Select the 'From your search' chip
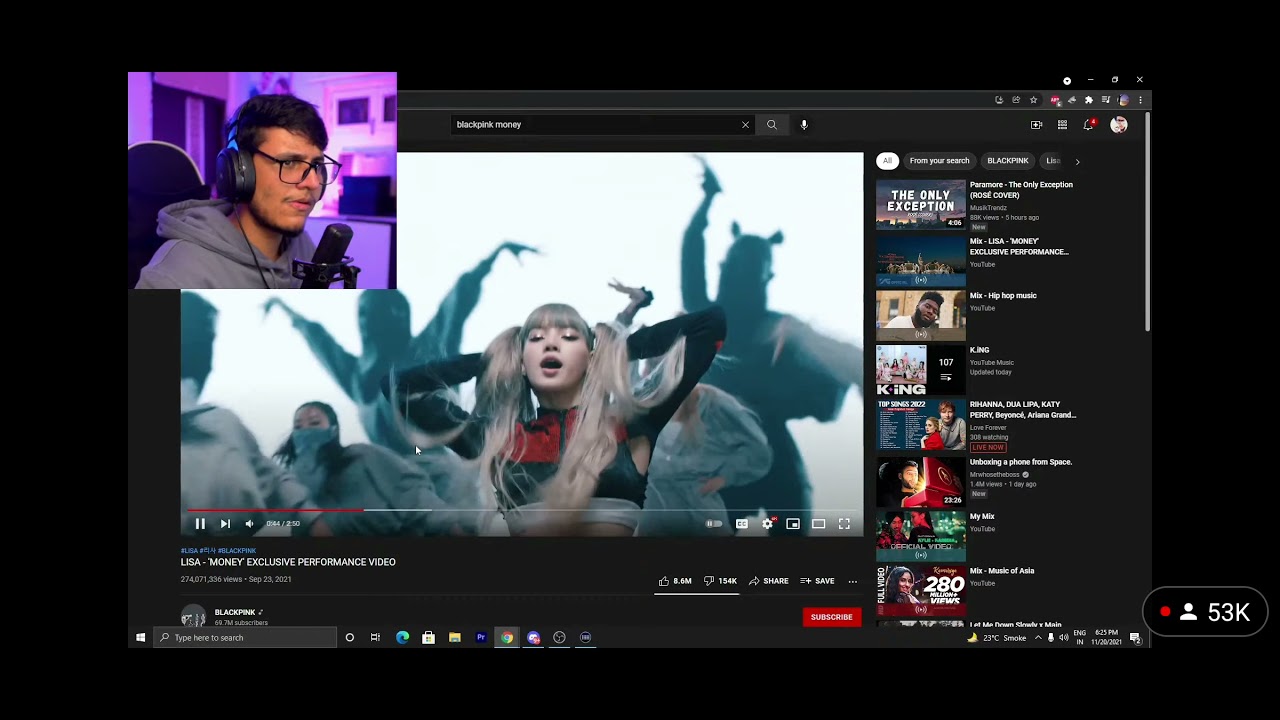Screen dimensions: 1280x720 point(939,161)
